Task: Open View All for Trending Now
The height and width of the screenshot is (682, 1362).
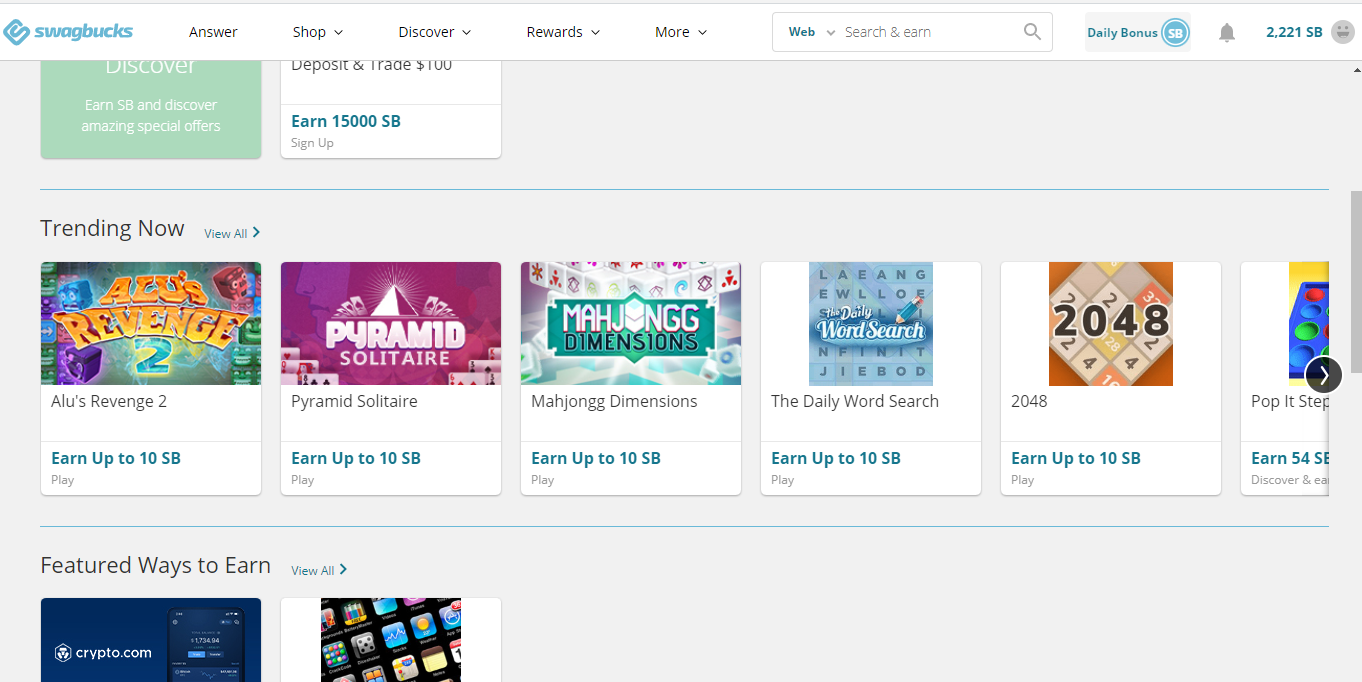Action: coord(232,233)
